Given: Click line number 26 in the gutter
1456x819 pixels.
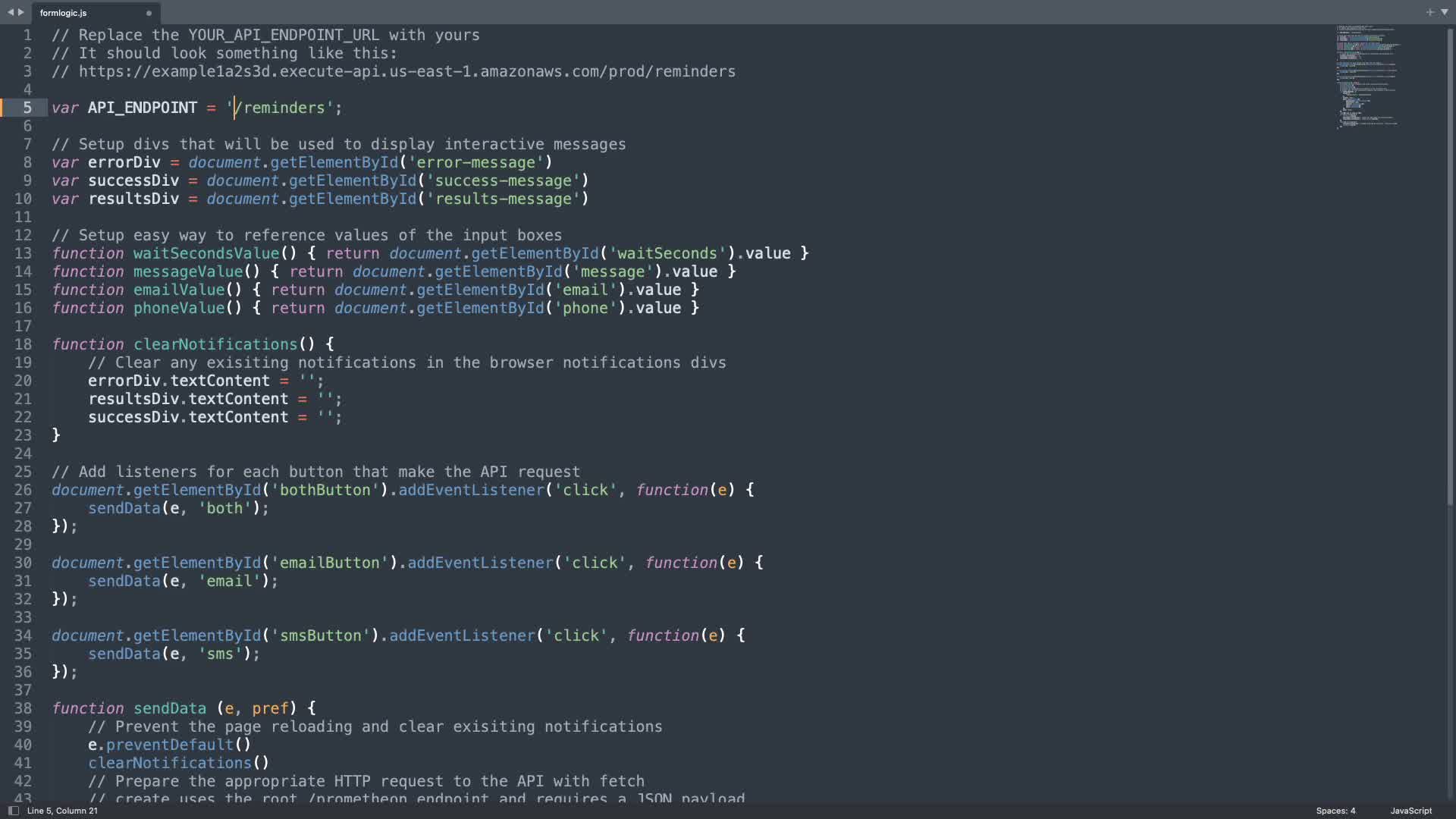Looking at the screenshot, I should 24,490.
